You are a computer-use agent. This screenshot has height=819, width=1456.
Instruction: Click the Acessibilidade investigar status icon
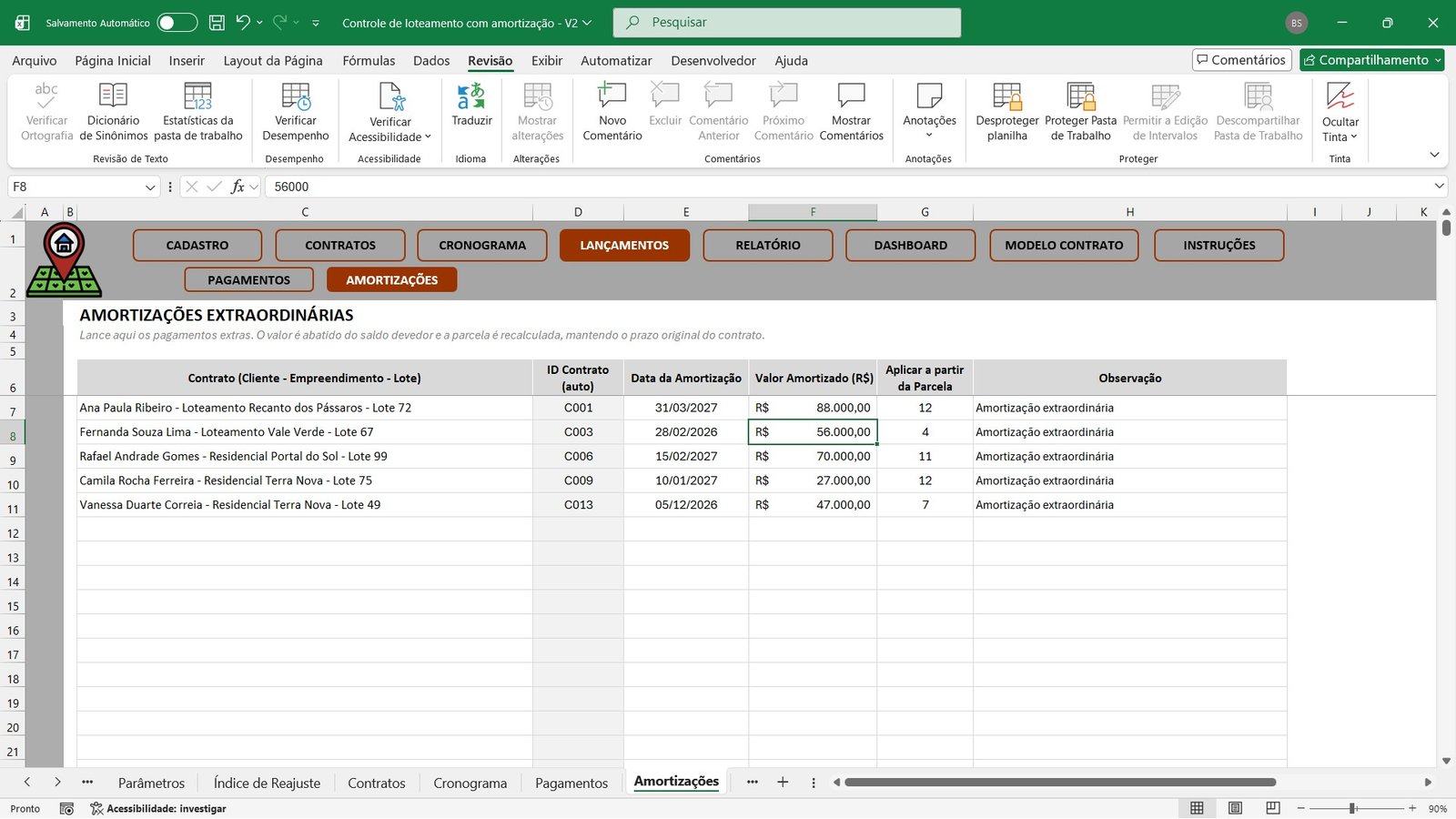(x=96, y=808)
